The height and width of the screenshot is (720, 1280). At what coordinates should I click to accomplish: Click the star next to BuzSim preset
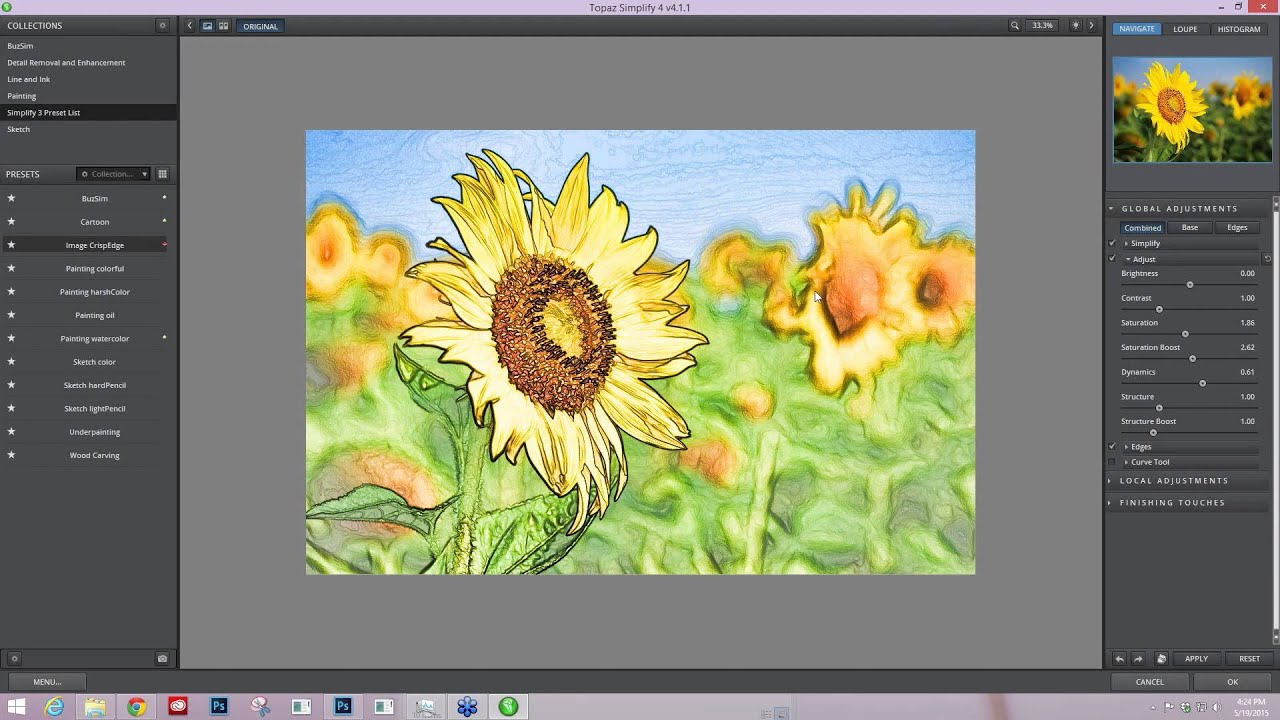tap(11, 198)
